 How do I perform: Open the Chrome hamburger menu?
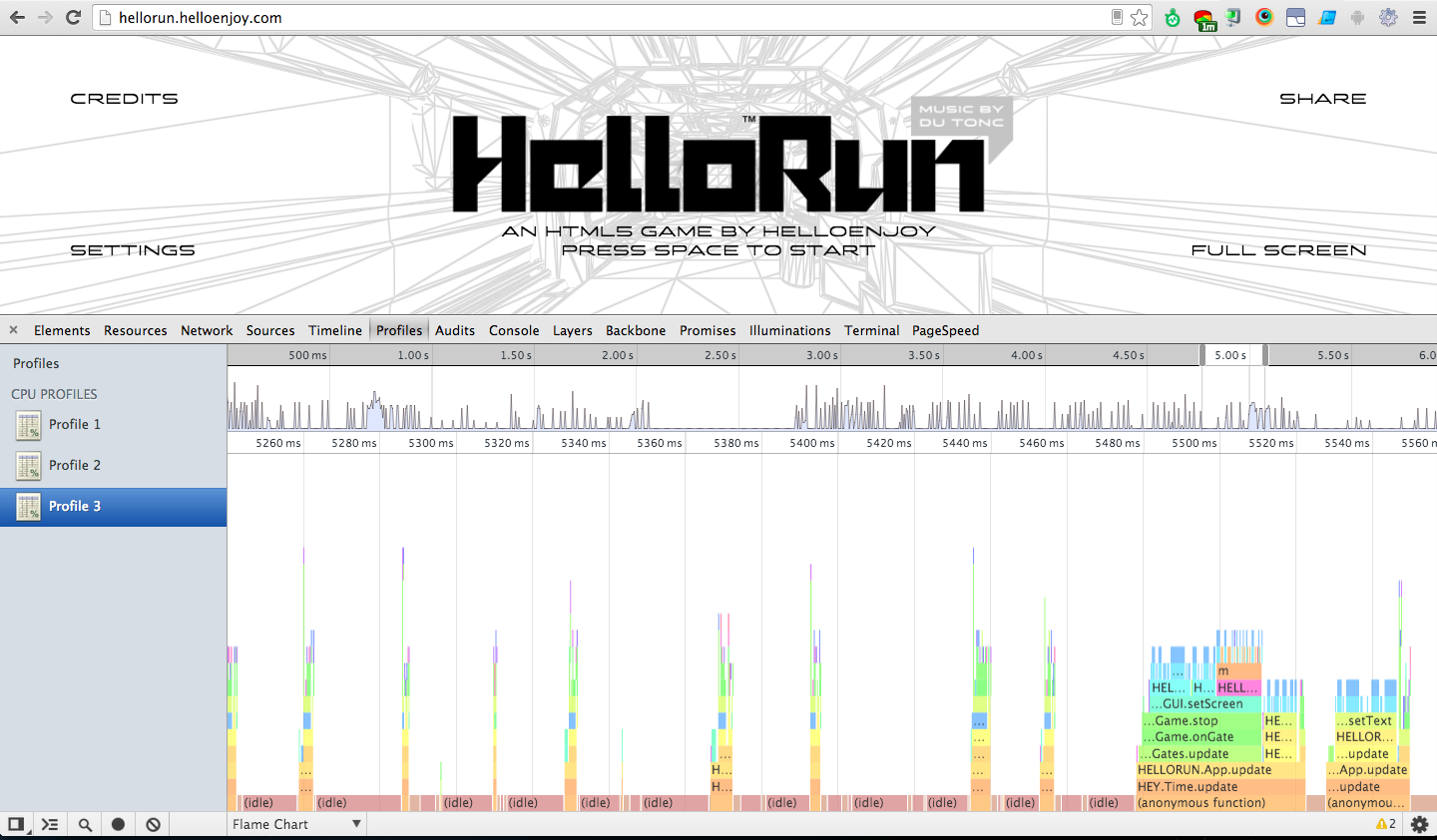click(x=1419, y=18)
